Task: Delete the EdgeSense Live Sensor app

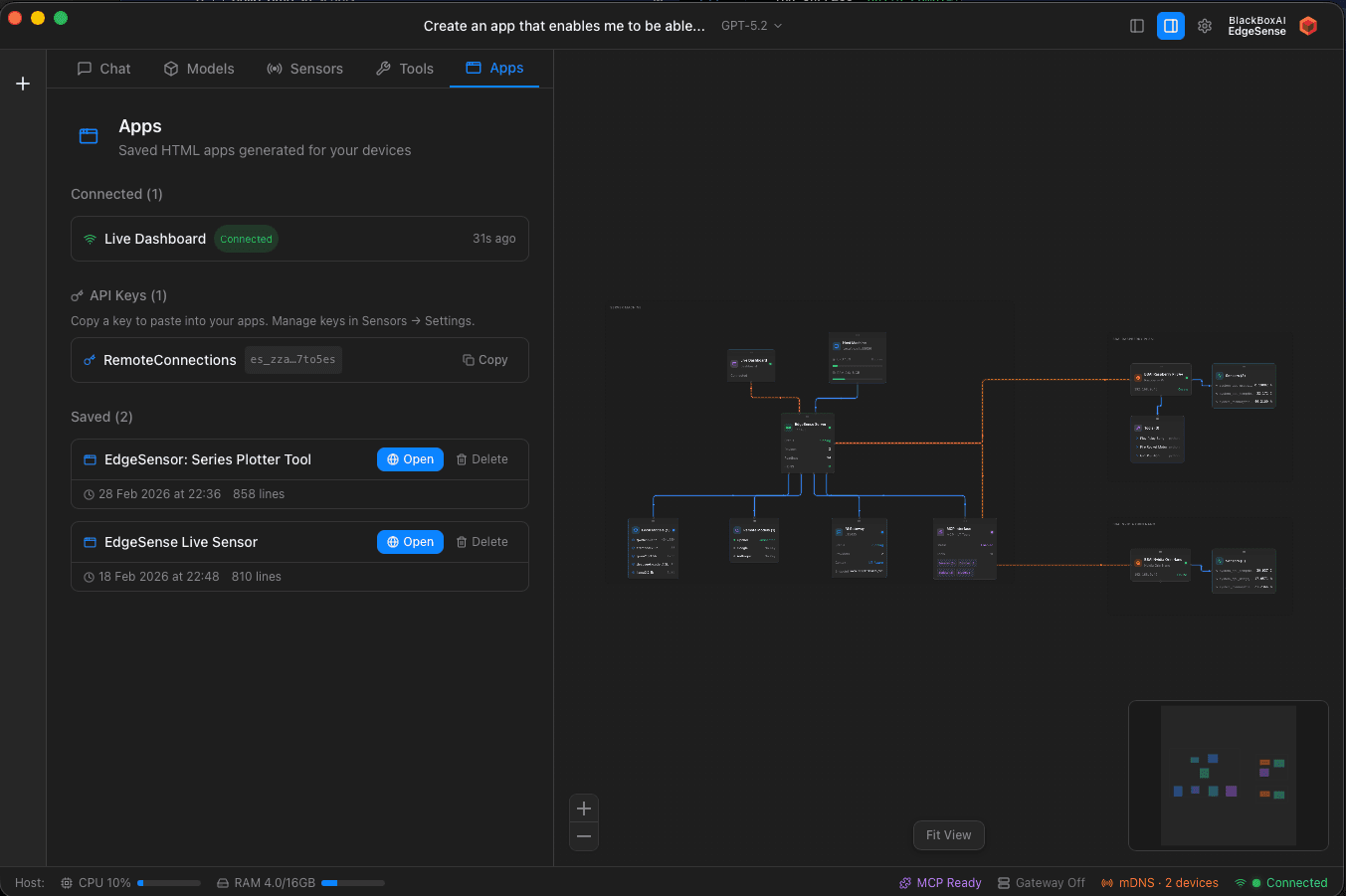Action: click(x=482, y=542)
